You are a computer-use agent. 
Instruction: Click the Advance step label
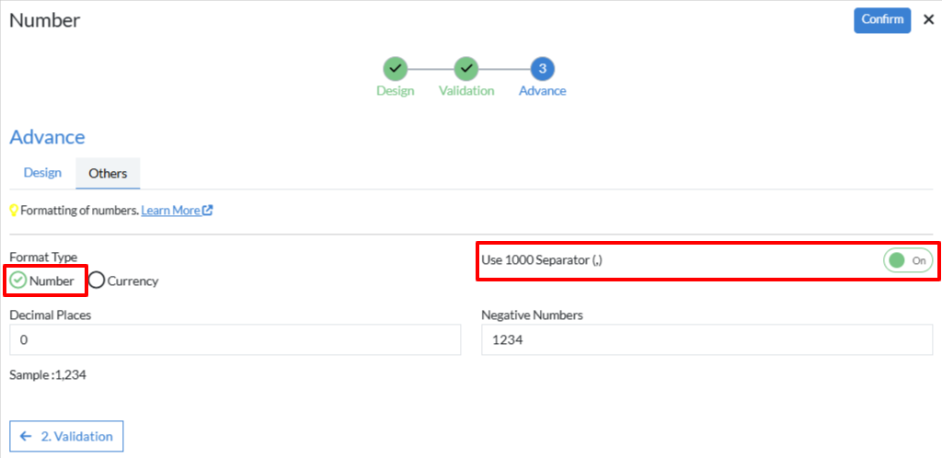[542, 91]
